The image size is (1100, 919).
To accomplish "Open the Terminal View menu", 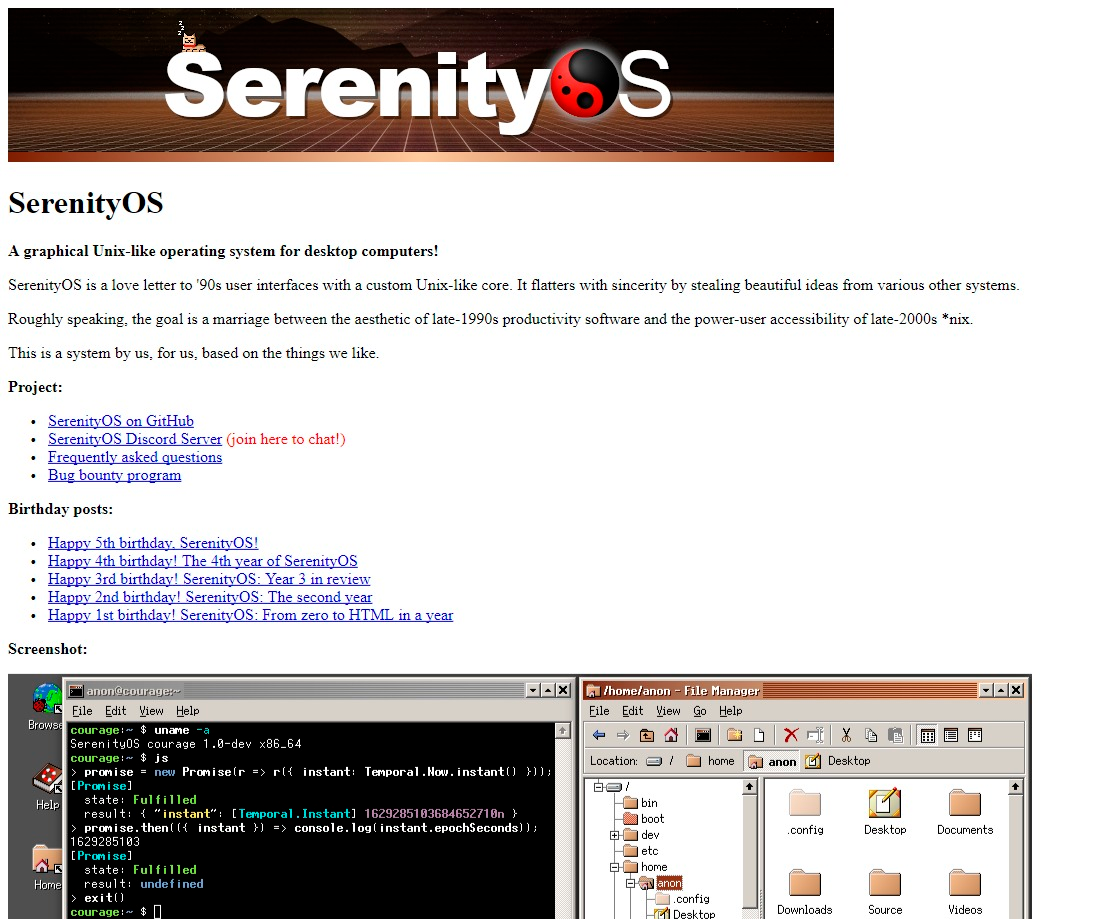I will [x=151, y=711].
